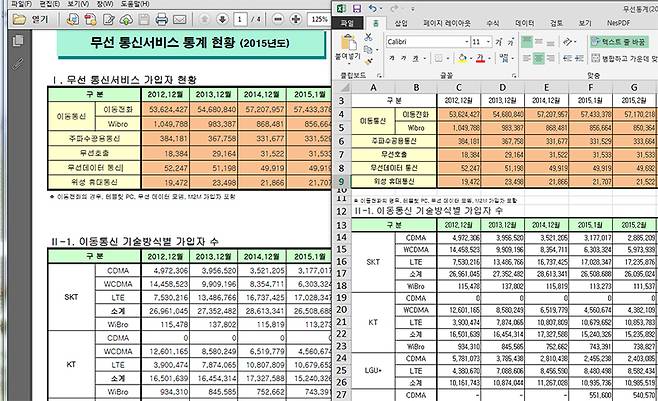
Task: Click the decrease indent icon
Action: click(x=567, y=58)
